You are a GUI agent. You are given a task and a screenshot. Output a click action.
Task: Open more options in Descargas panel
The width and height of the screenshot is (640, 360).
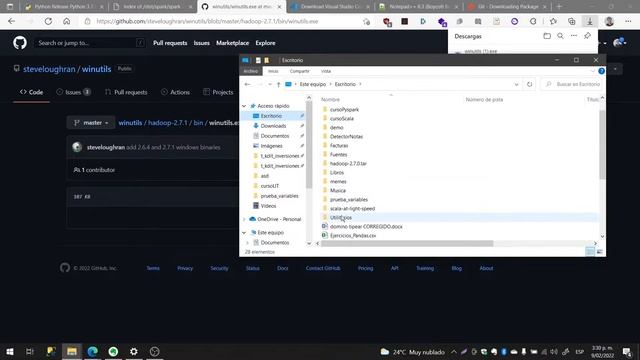(x=573, y=36)
